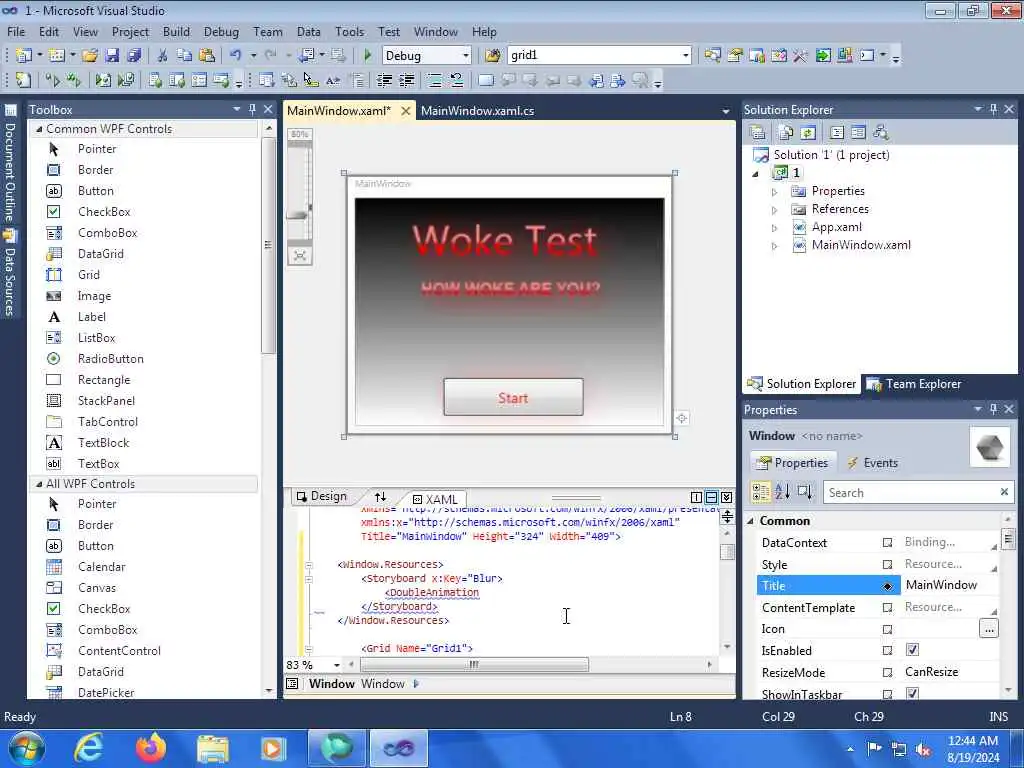Viewport: 1024px width, 768px height.
Task: Click the Find in Files icon beside grid1
Action: (492, 56)
